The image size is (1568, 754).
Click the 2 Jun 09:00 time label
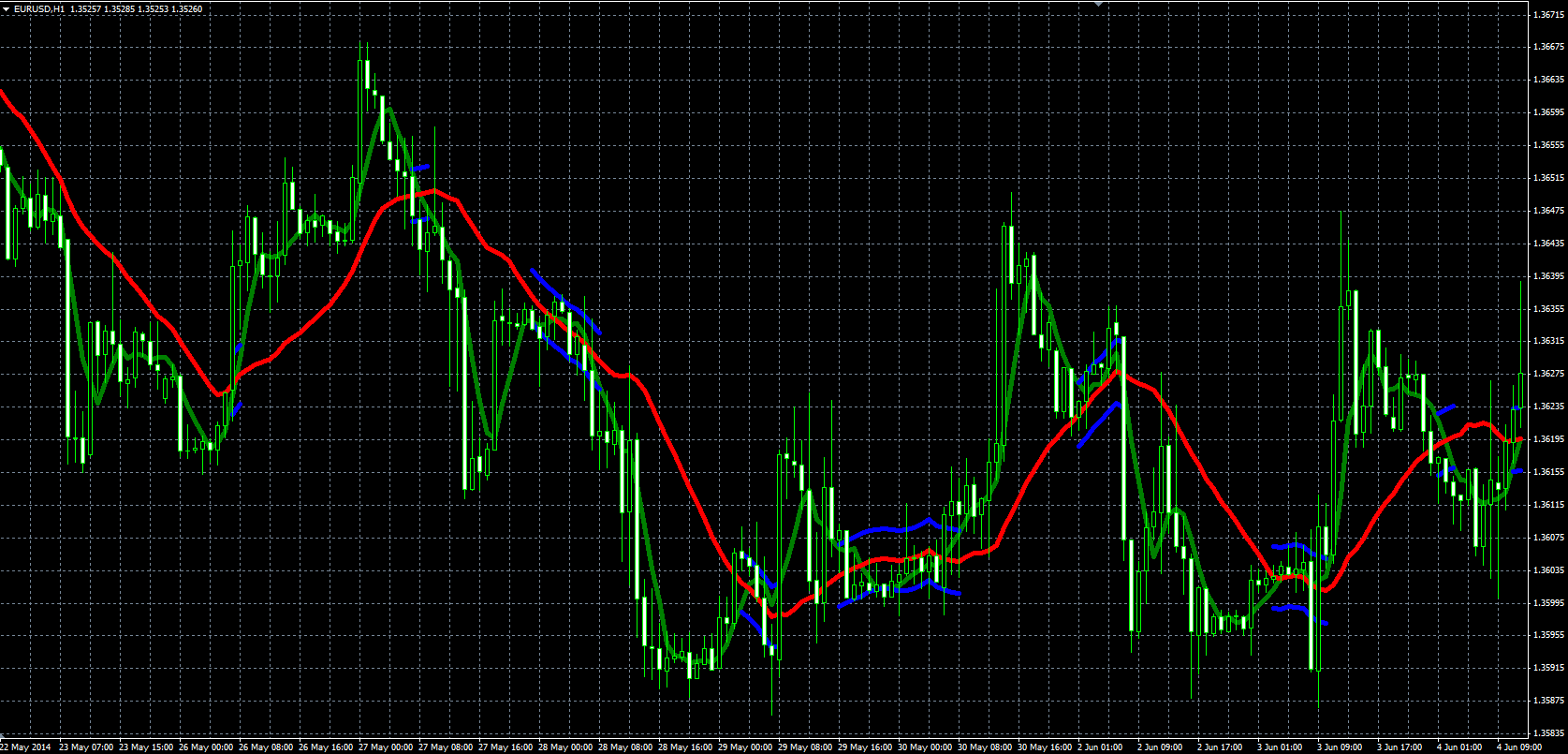point(1162,747)
